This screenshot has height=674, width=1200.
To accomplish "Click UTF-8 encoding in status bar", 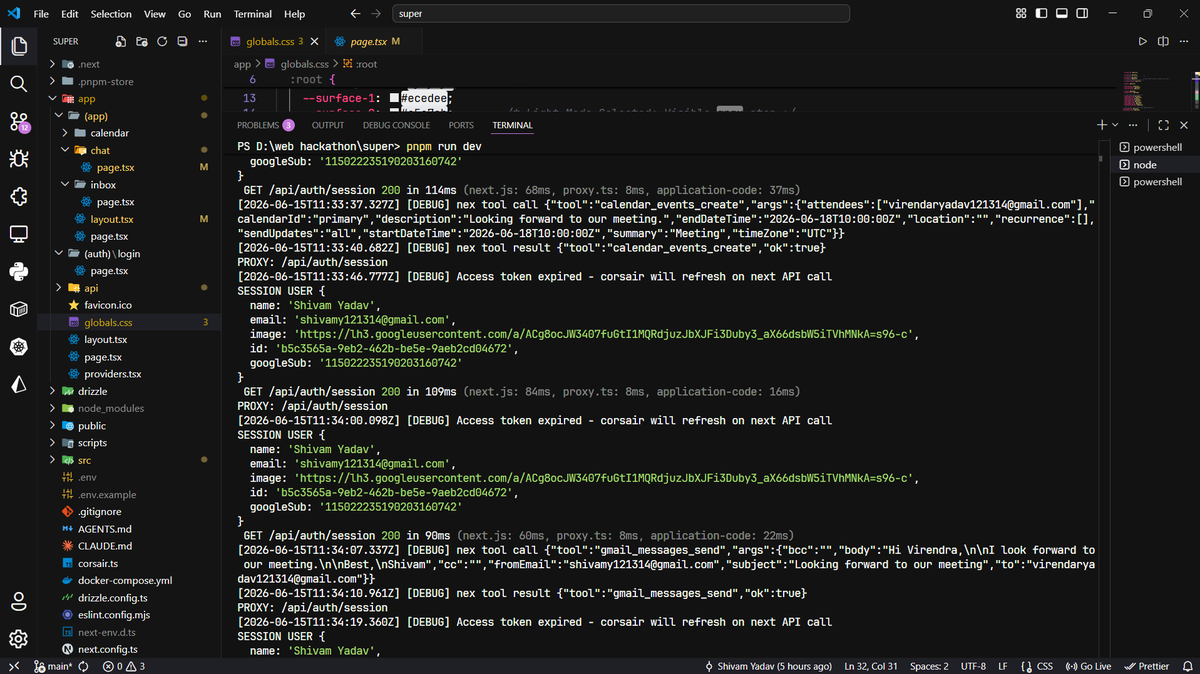I will coord(973,666).
